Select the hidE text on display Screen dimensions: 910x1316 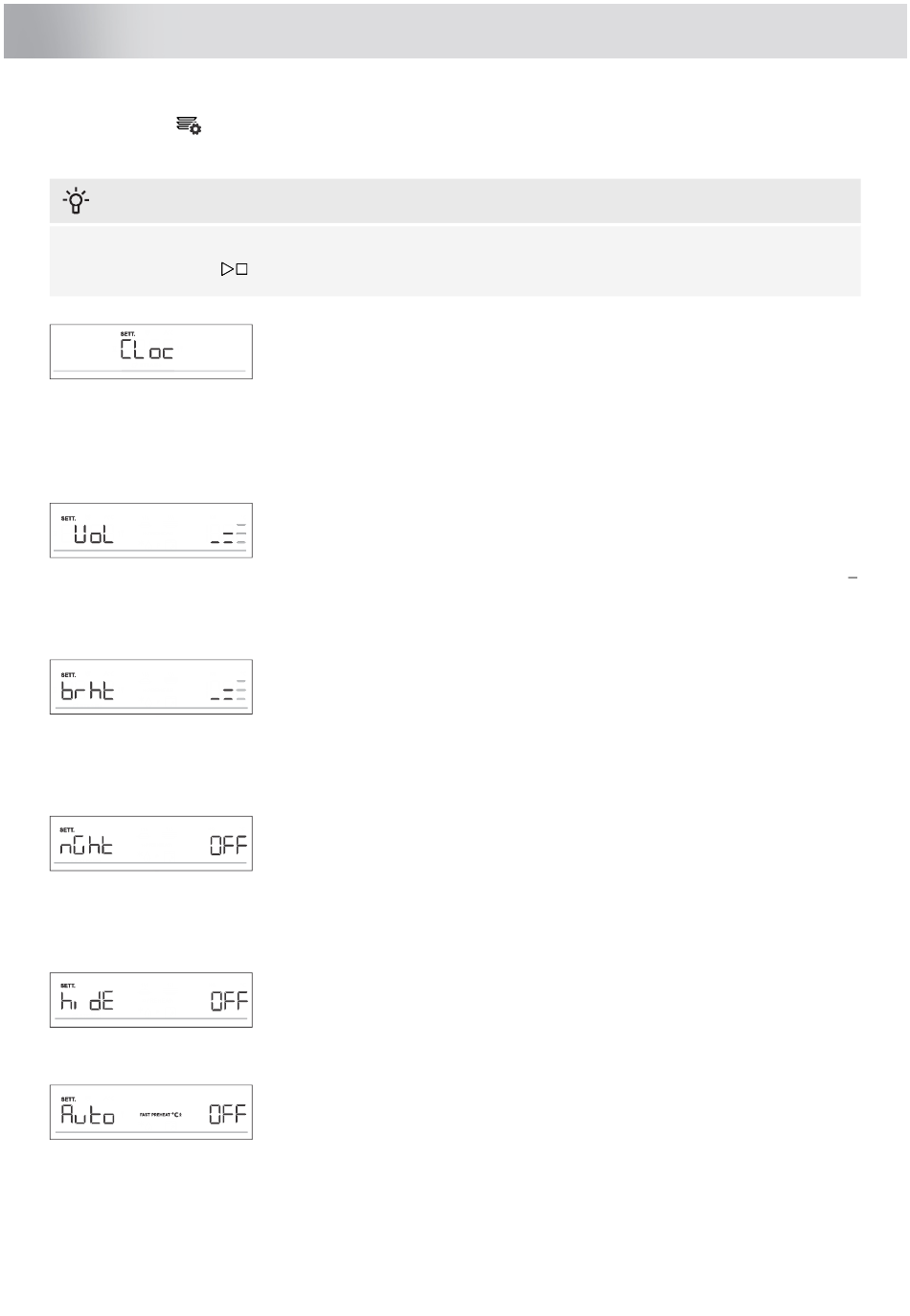[x=87, y=1002]
